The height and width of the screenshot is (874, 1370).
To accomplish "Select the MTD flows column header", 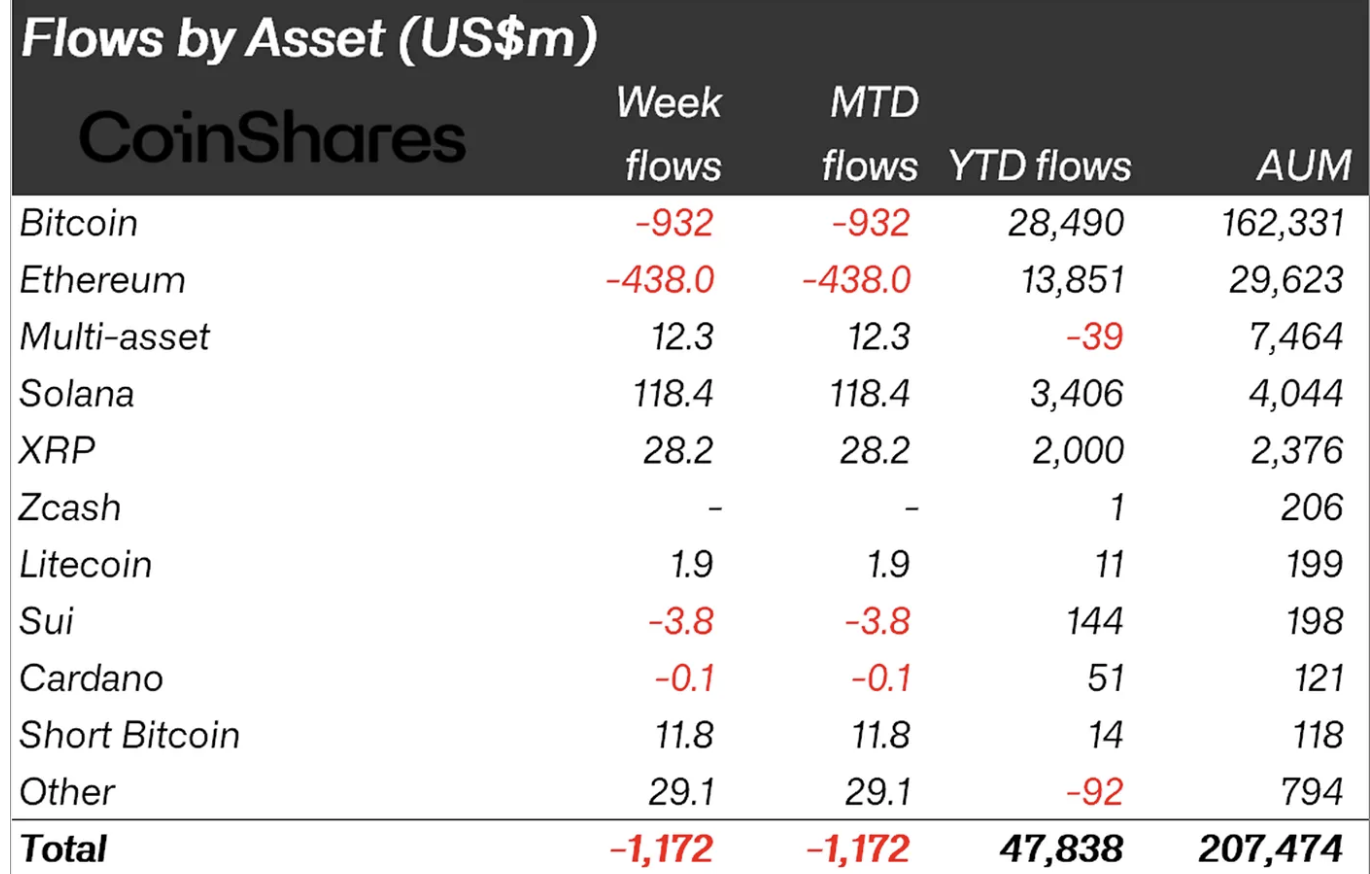I will tap(868, 133).
